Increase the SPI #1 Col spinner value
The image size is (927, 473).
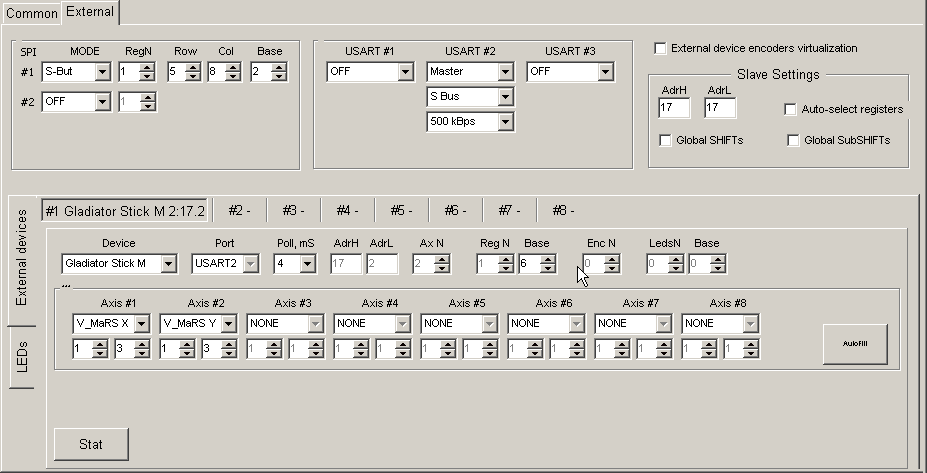(232, 68)
